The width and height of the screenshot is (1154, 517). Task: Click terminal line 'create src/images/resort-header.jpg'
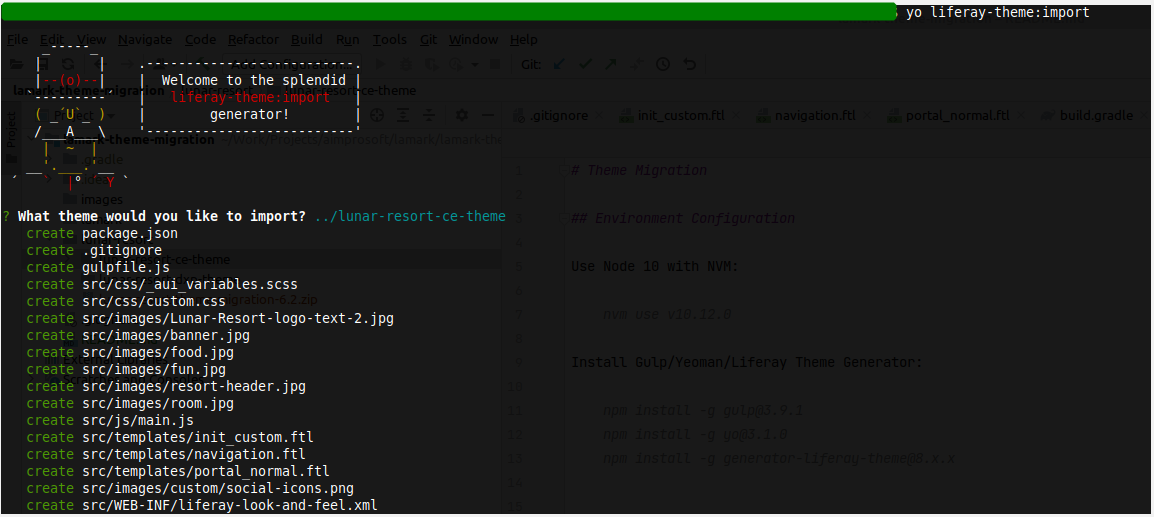click(x=166, y=387)
